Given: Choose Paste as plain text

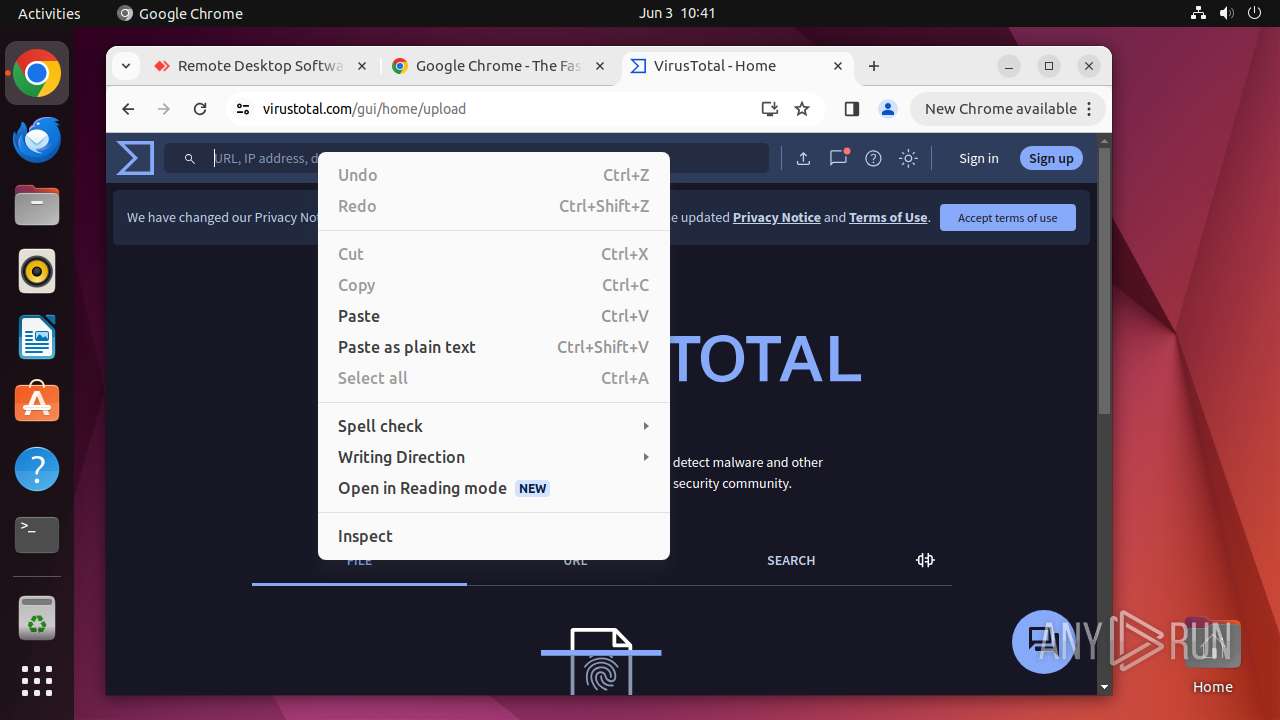Looking at the screenshot, I should click(x=493, y=347).
